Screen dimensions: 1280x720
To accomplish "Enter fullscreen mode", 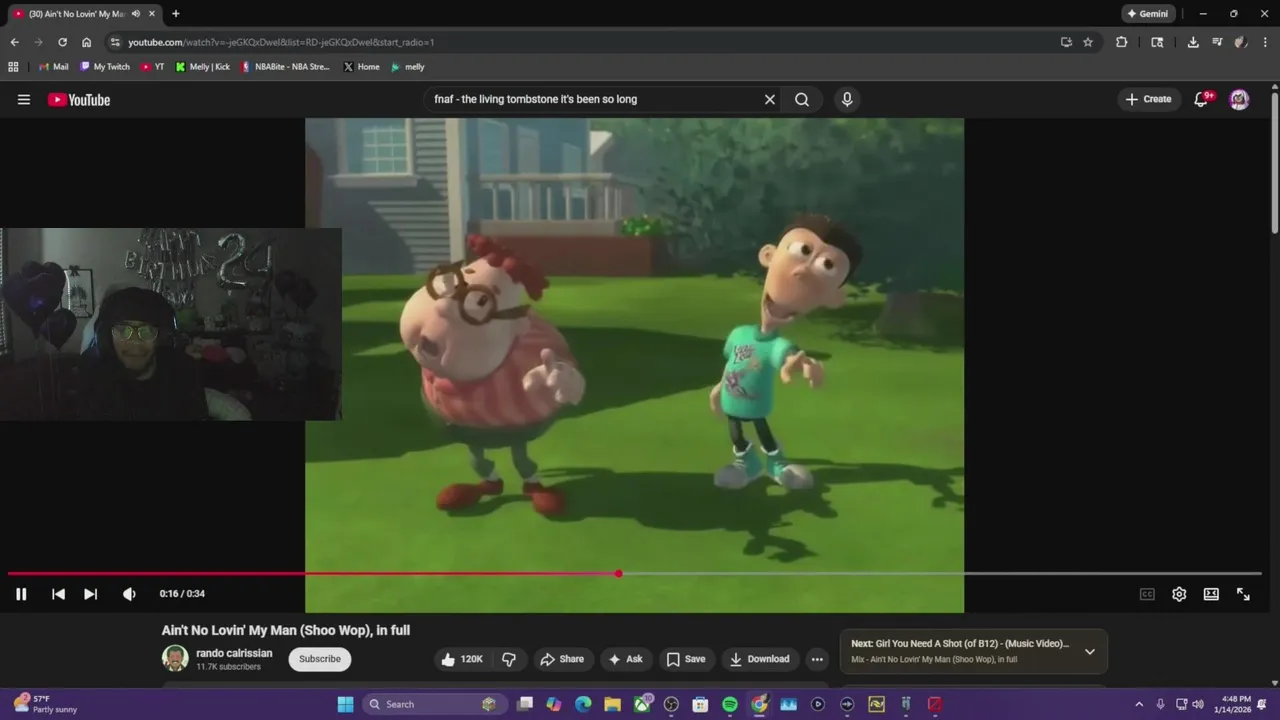I will (1243, 594).
